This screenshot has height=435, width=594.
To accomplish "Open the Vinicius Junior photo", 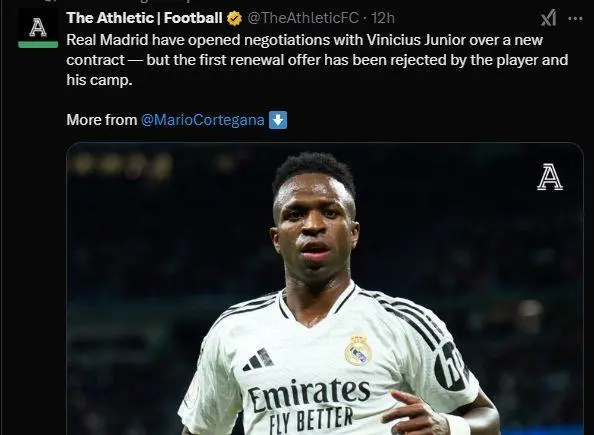I will [325, 289].
